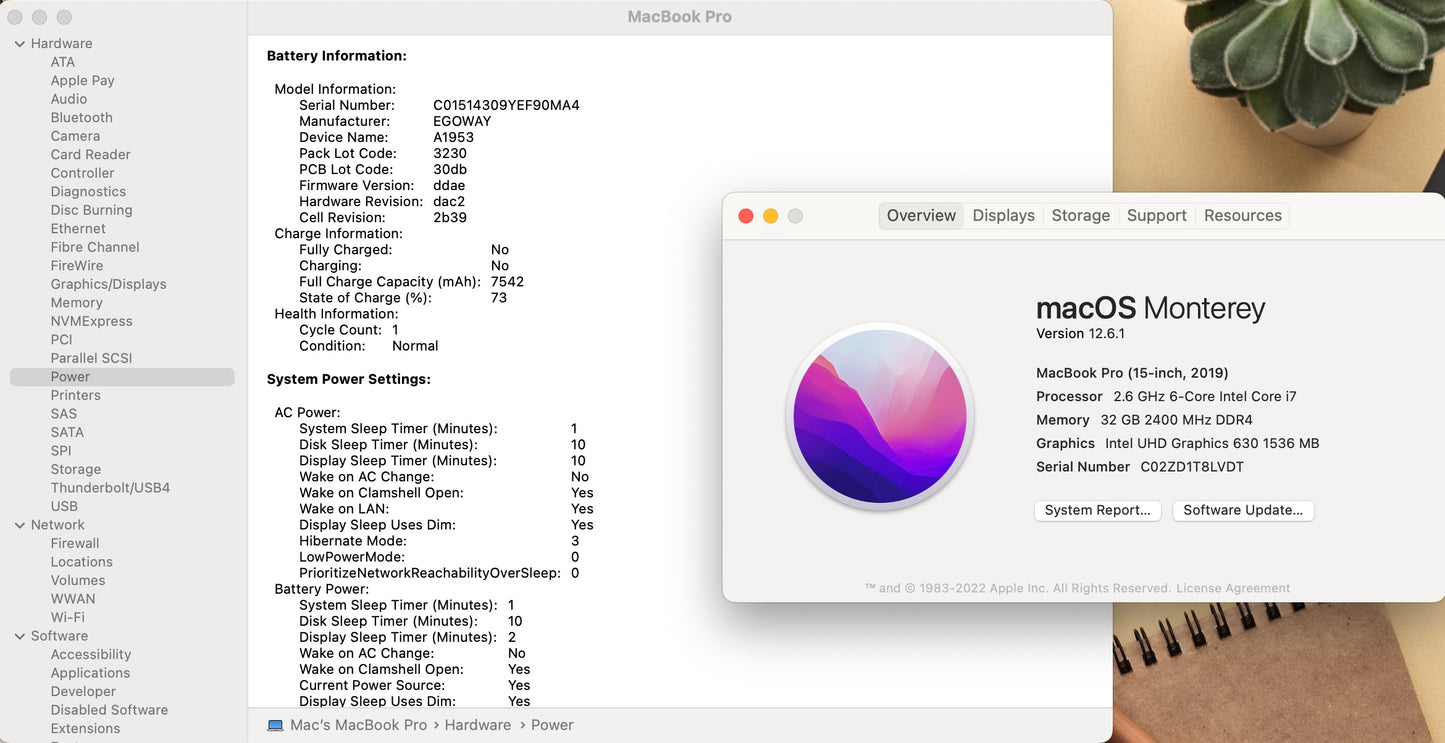This screenshot has width=1445, height=743.
Task: Choose Thunderbolt/USB4 in sidebar
Action: 110,488
